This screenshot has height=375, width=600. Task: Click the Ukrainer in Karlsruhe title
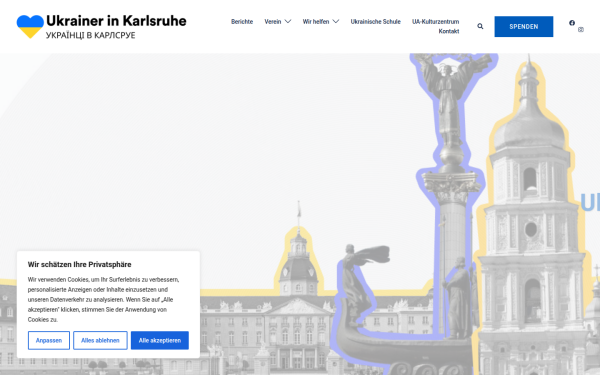[x=116, y=21]
